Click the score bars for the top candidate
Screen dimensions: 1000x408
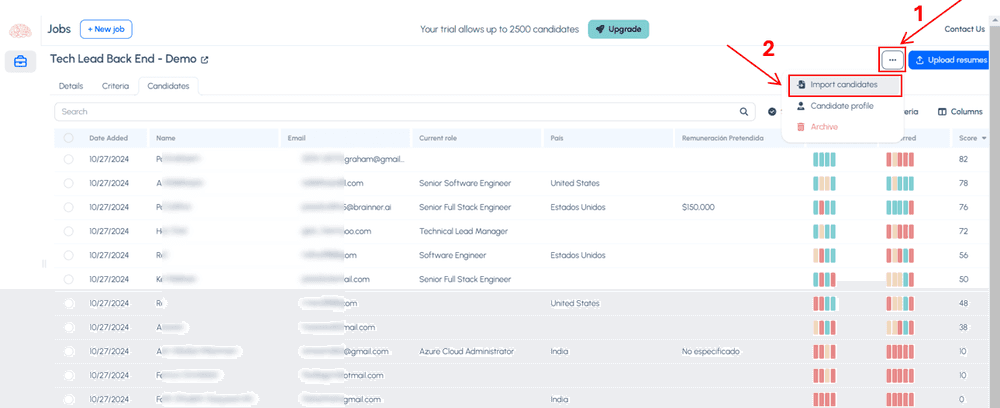[824, 159]
